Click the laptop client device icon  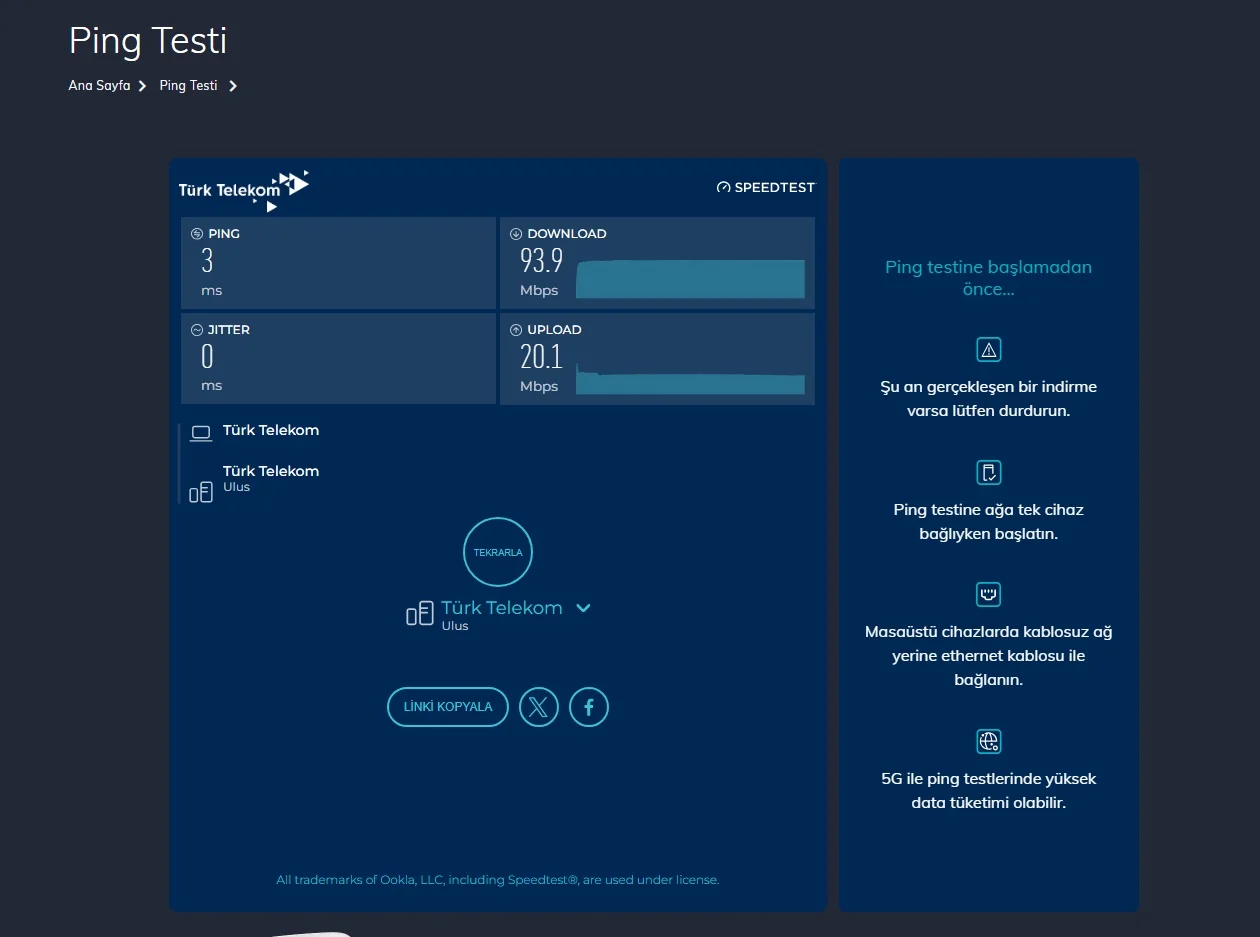coord(201,433)
